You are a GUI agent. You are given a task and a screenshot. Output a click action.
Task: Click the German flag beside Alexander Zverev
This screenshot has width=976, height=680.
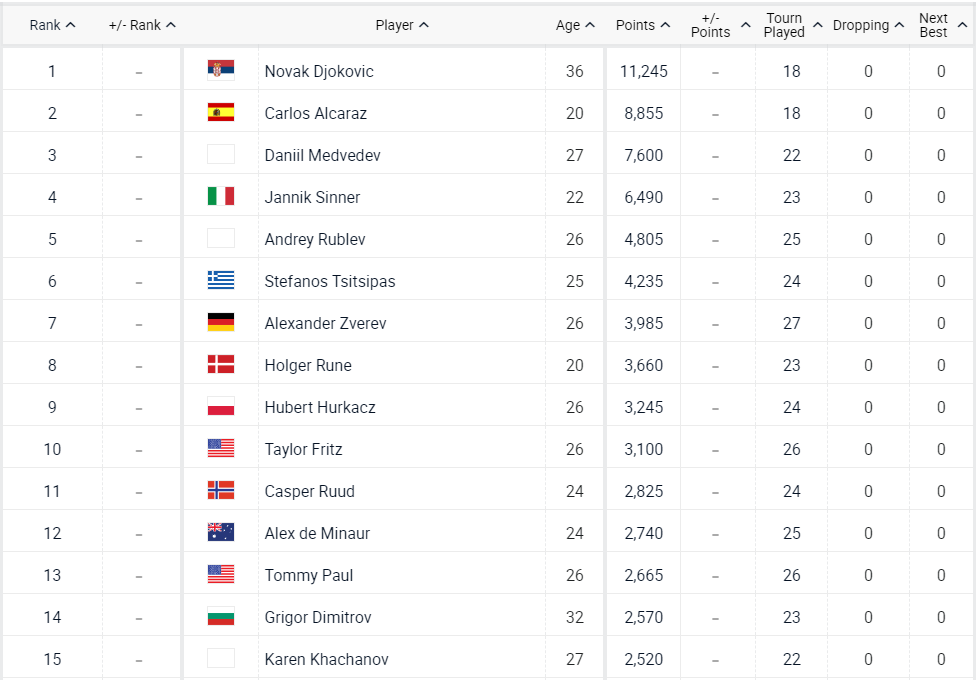[221, 322]
